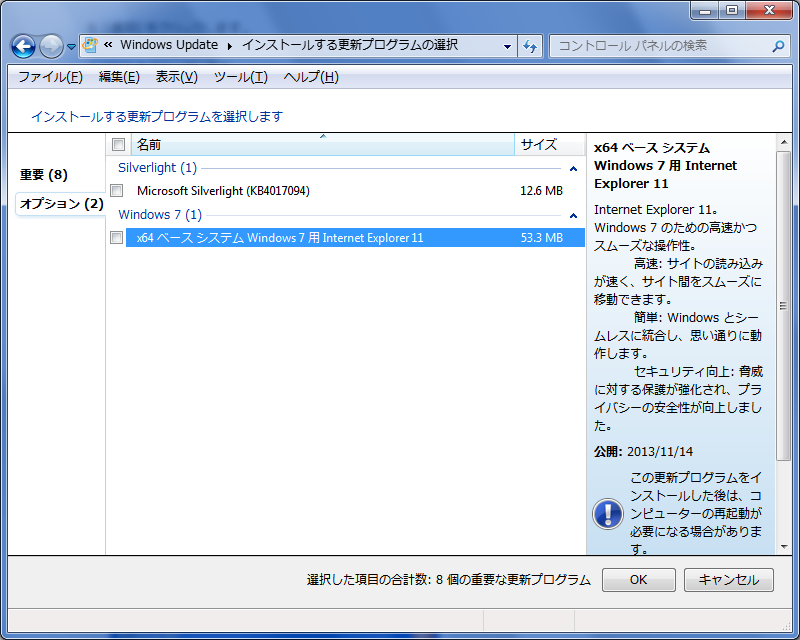Collapse the Windows 7 (1) group
The width and height of the screenshot is (800, 640).
click(573, 216)
